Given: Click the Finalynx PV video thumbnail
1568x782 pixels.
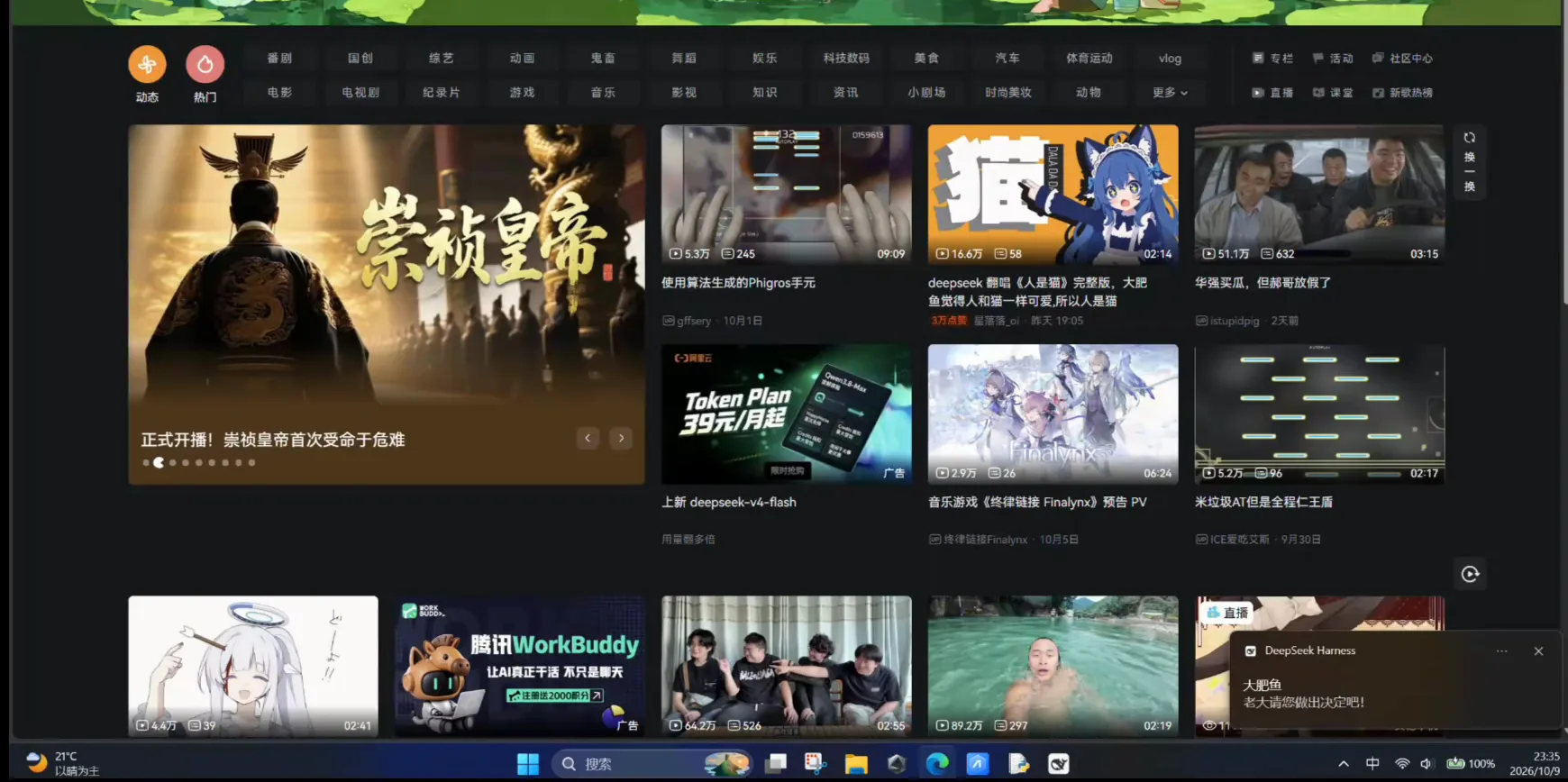Looking at the screenshot, I should [1053, 414].
